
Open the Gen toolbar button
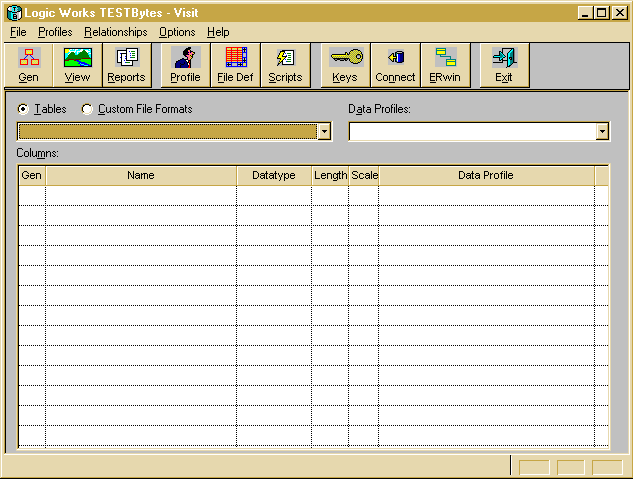(x=29, y=65)
